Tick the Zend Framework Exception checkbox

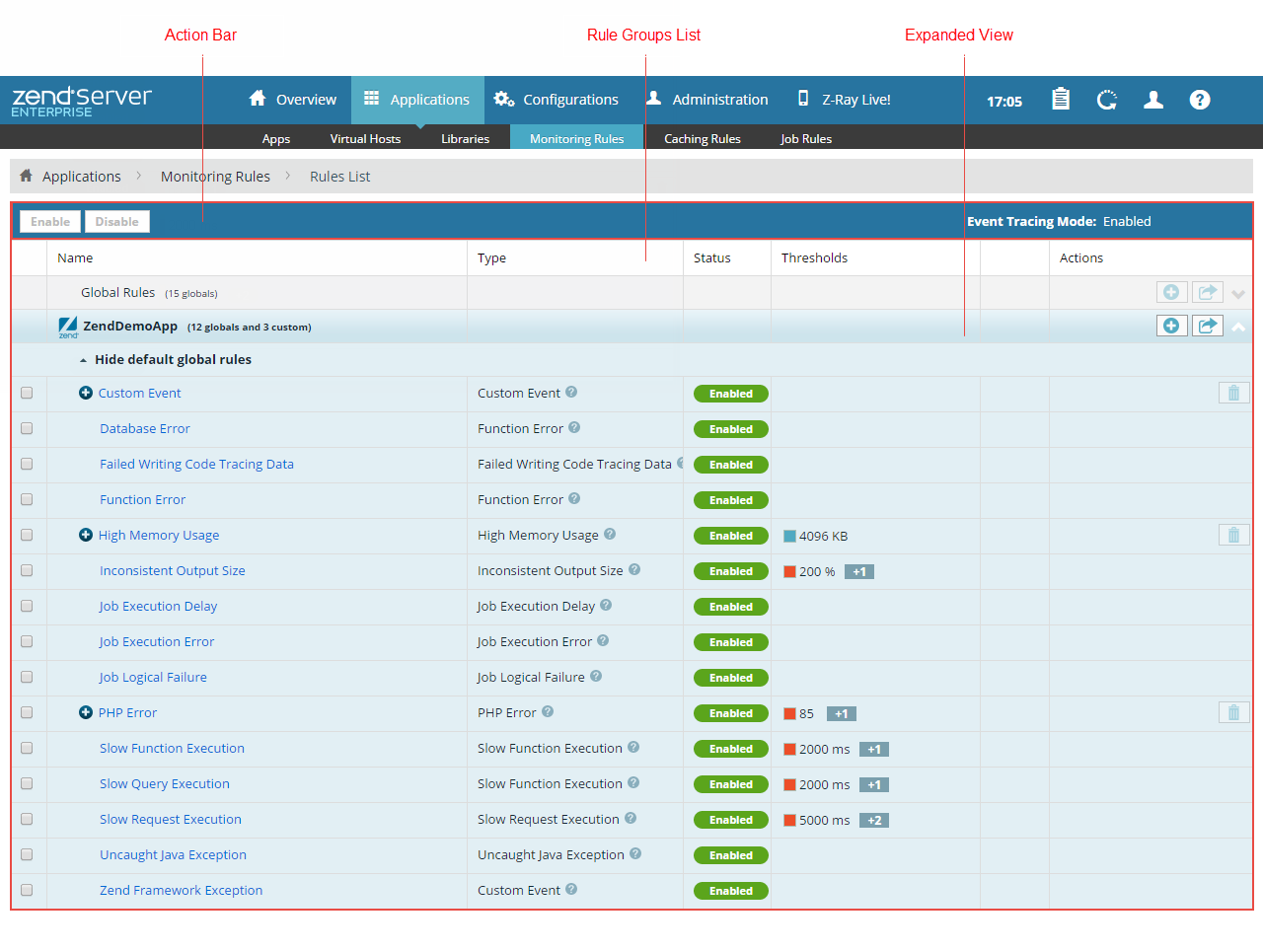[27, 890]
